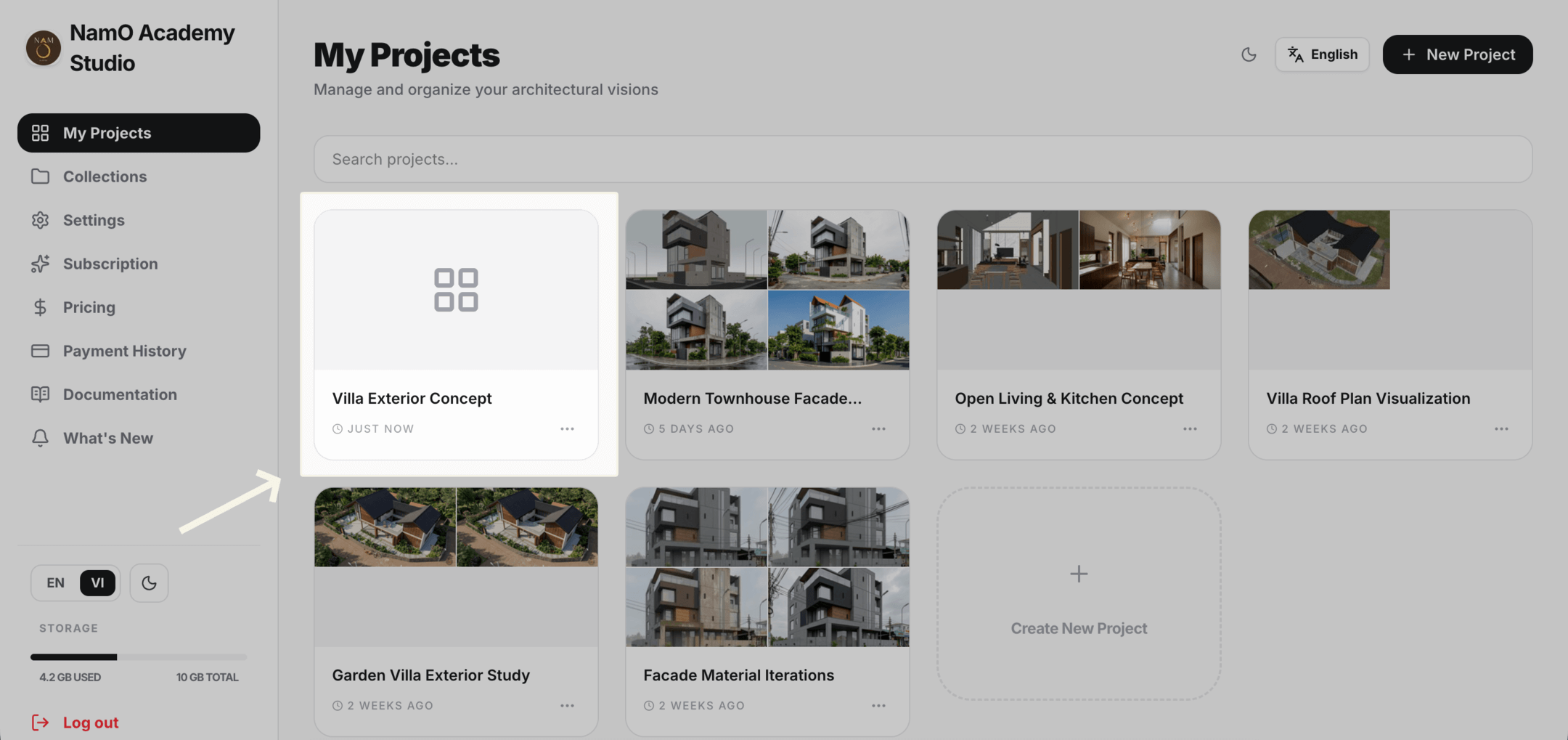1568x740 pixels.
Task: Click the Settings gear icon
Action: point(40,220)
